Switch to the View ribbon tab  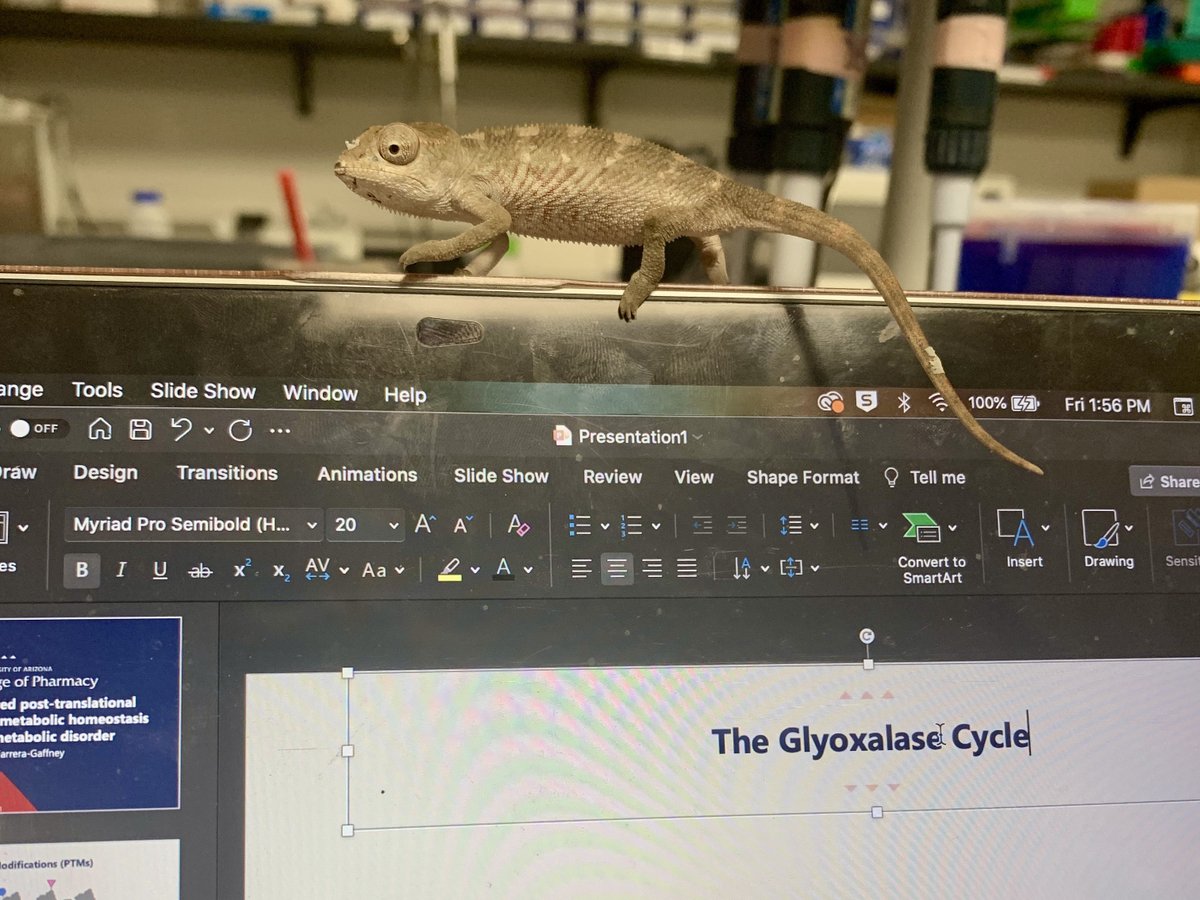[694, 477]
